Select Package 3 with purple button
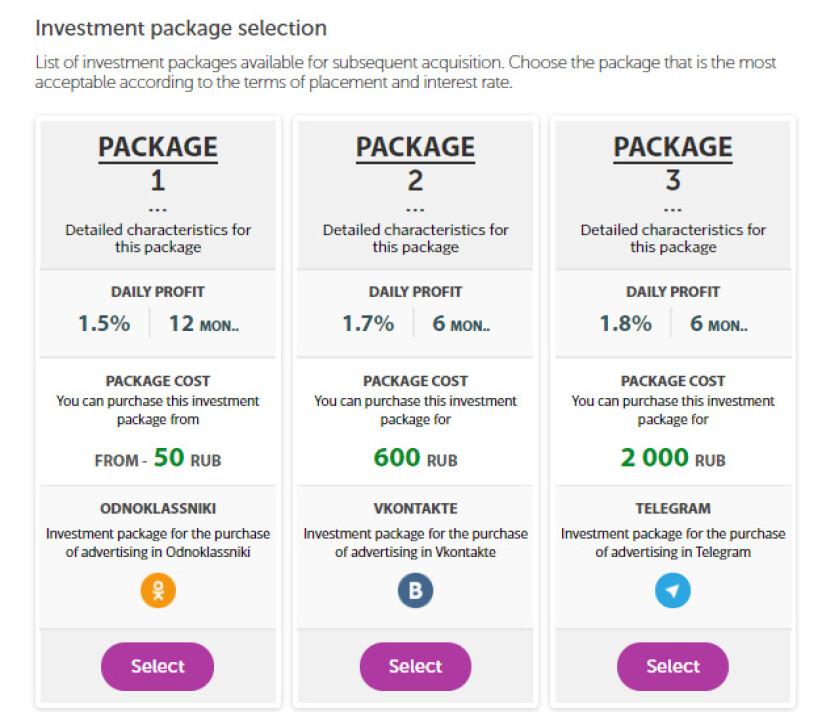 673,666
